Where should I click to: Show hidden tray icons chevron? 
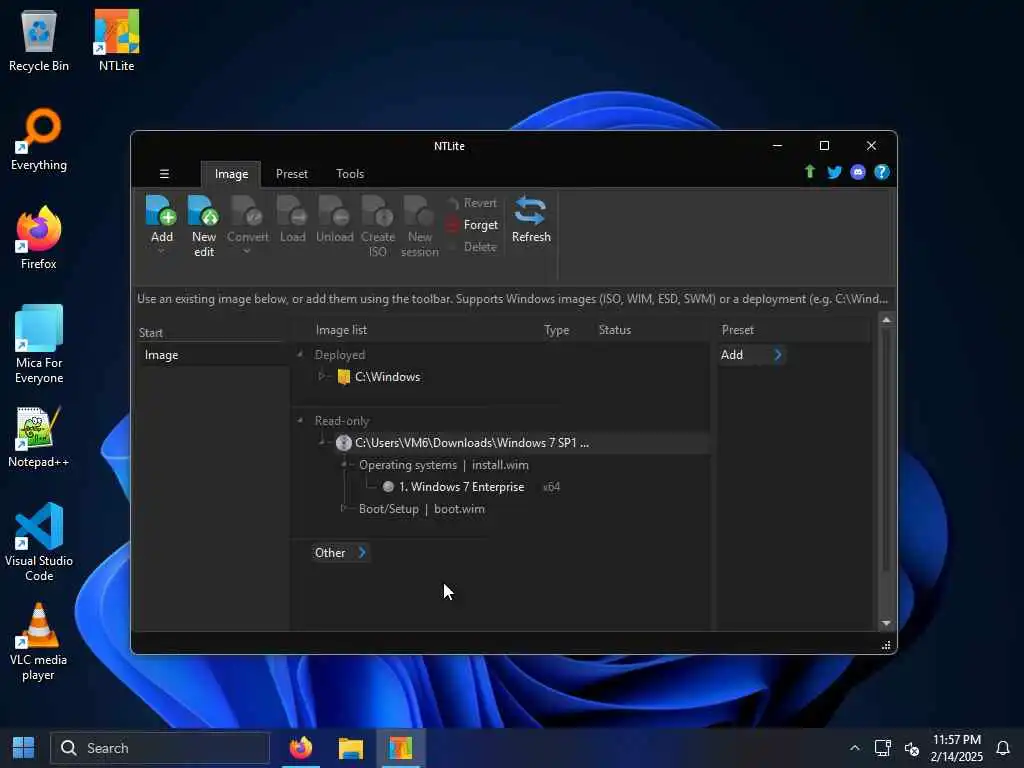(854, 748)
